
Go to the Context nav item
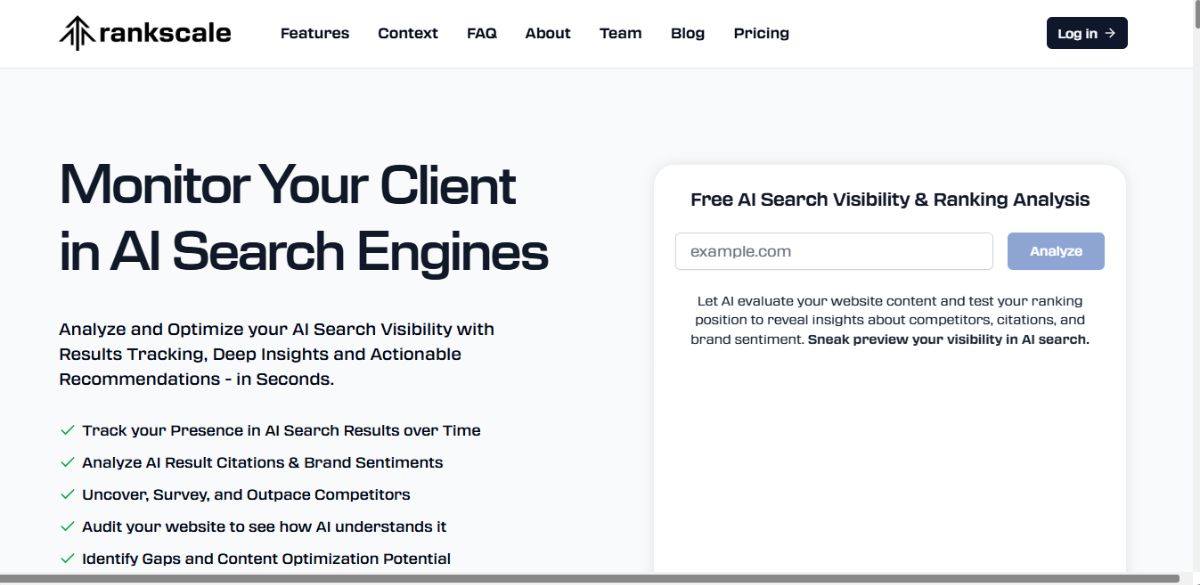coord(408,33)
